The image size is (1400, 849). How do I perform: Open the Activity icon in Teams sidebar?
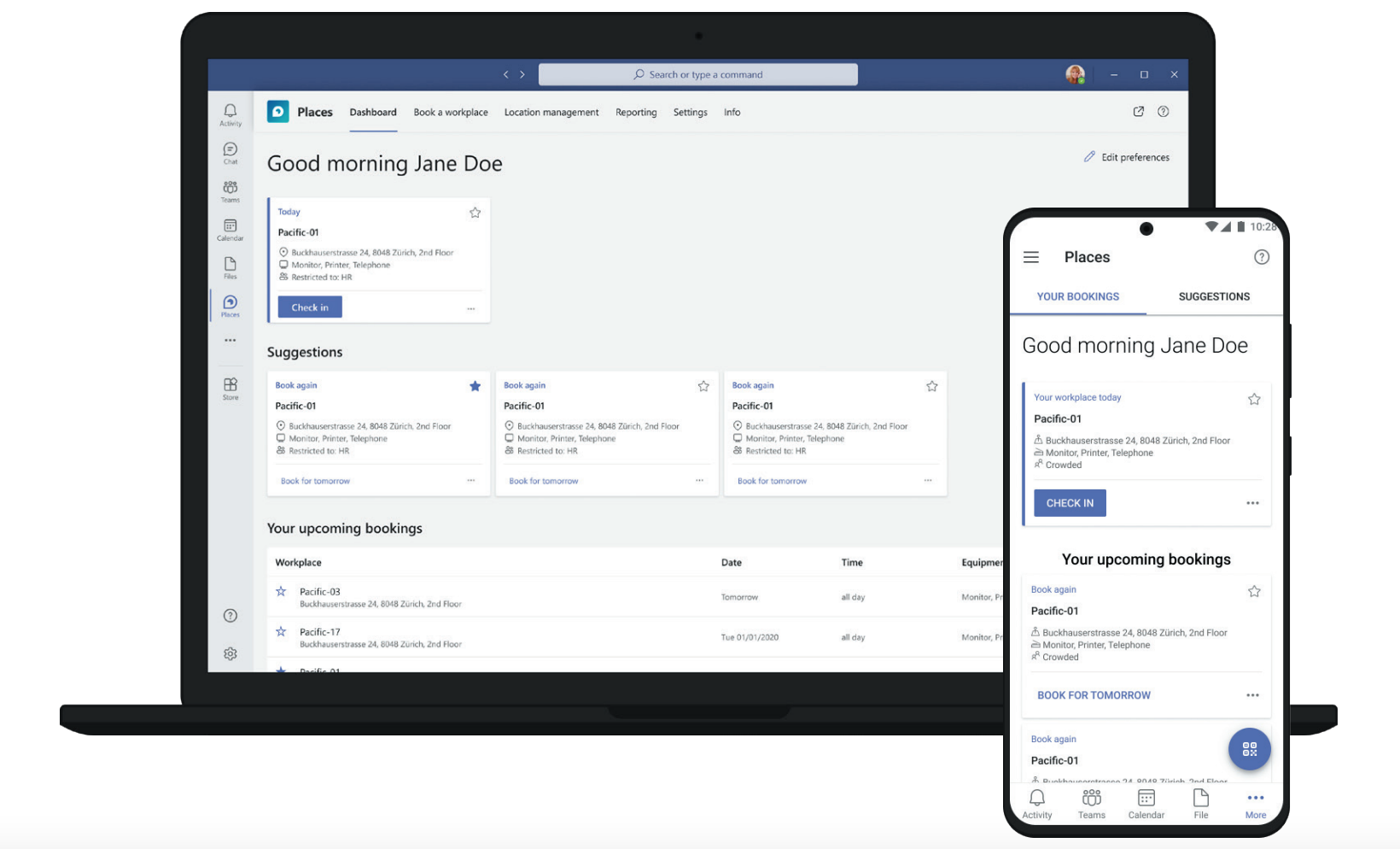230,114
